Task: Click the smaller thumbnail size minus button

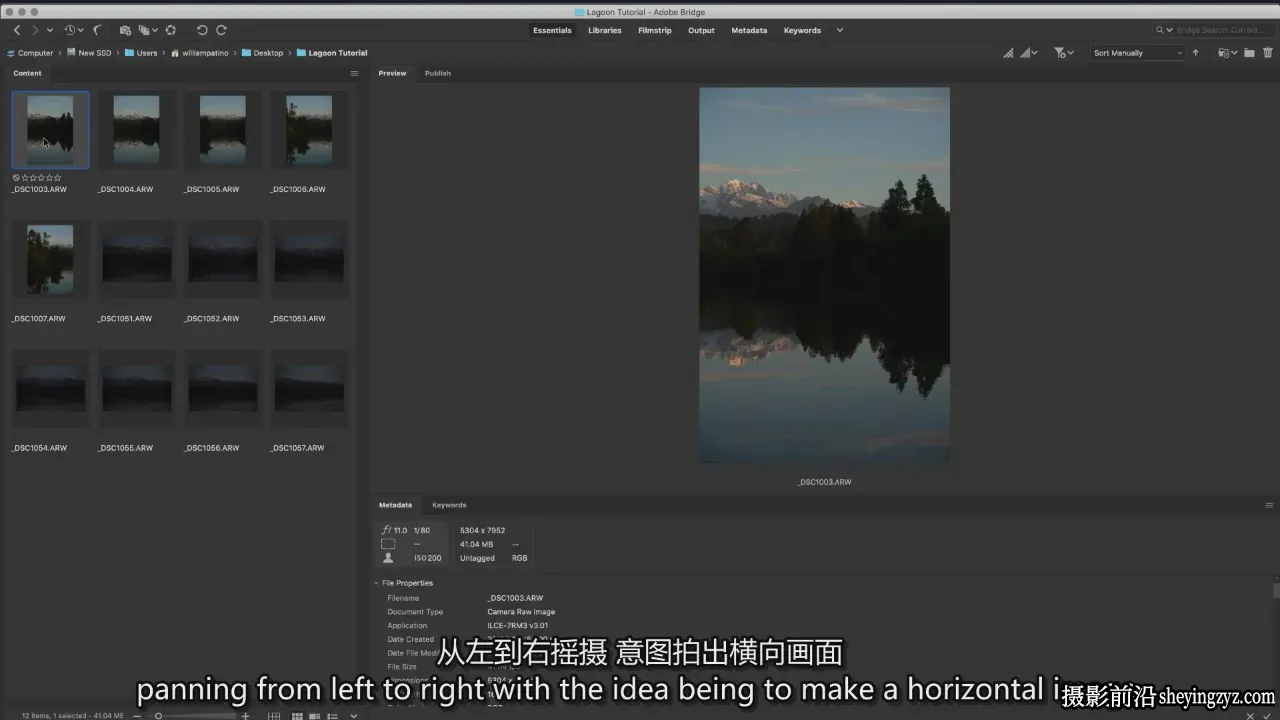Action: 137,716
